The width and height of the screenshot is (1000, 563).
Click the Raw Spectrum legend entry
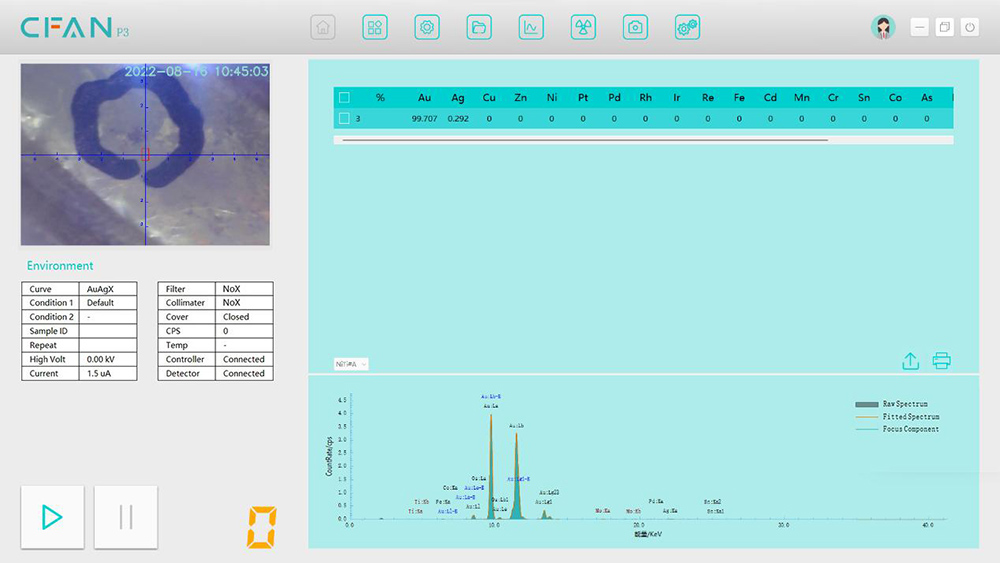[892, 404]
